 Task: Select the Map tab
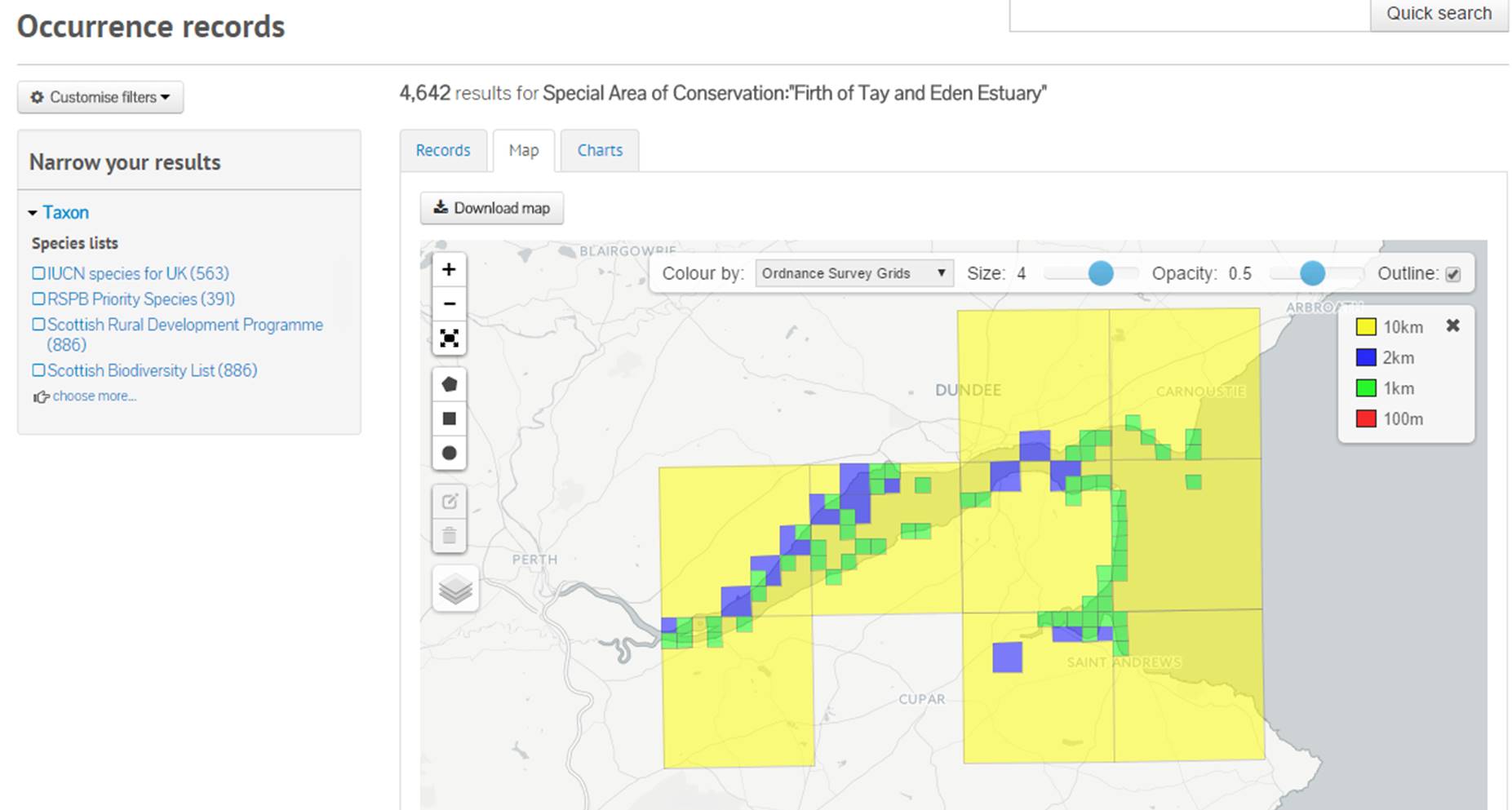tap(524, 150)
